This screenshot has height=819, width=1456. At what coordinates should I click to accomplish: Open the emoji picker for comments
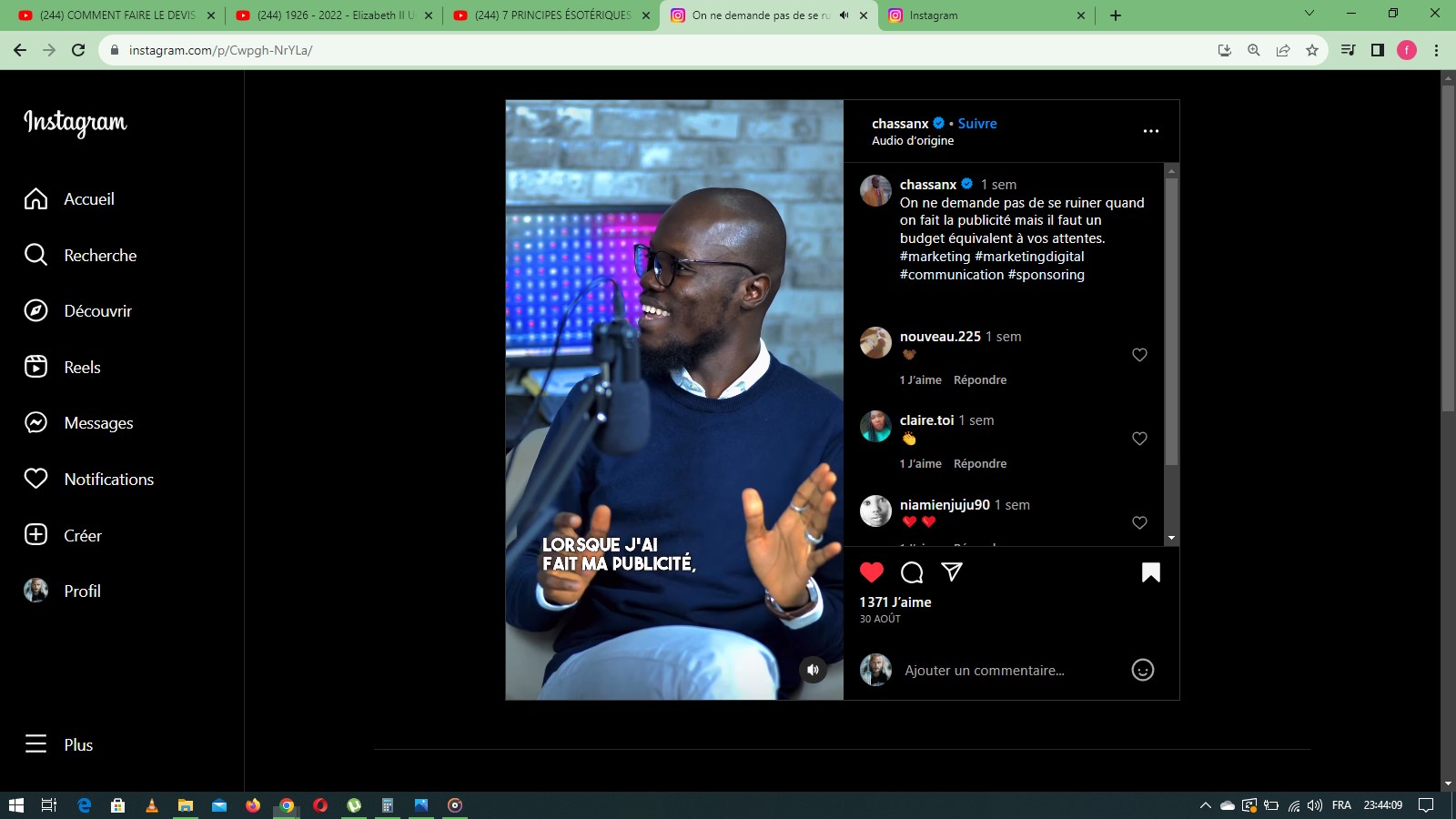1142,671
